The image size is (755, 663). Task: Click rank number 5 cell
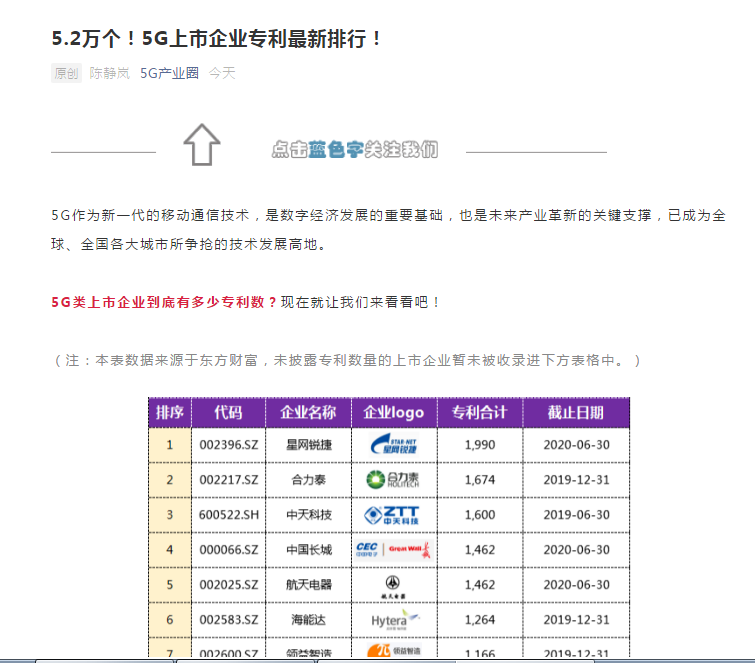pos(169,585)
